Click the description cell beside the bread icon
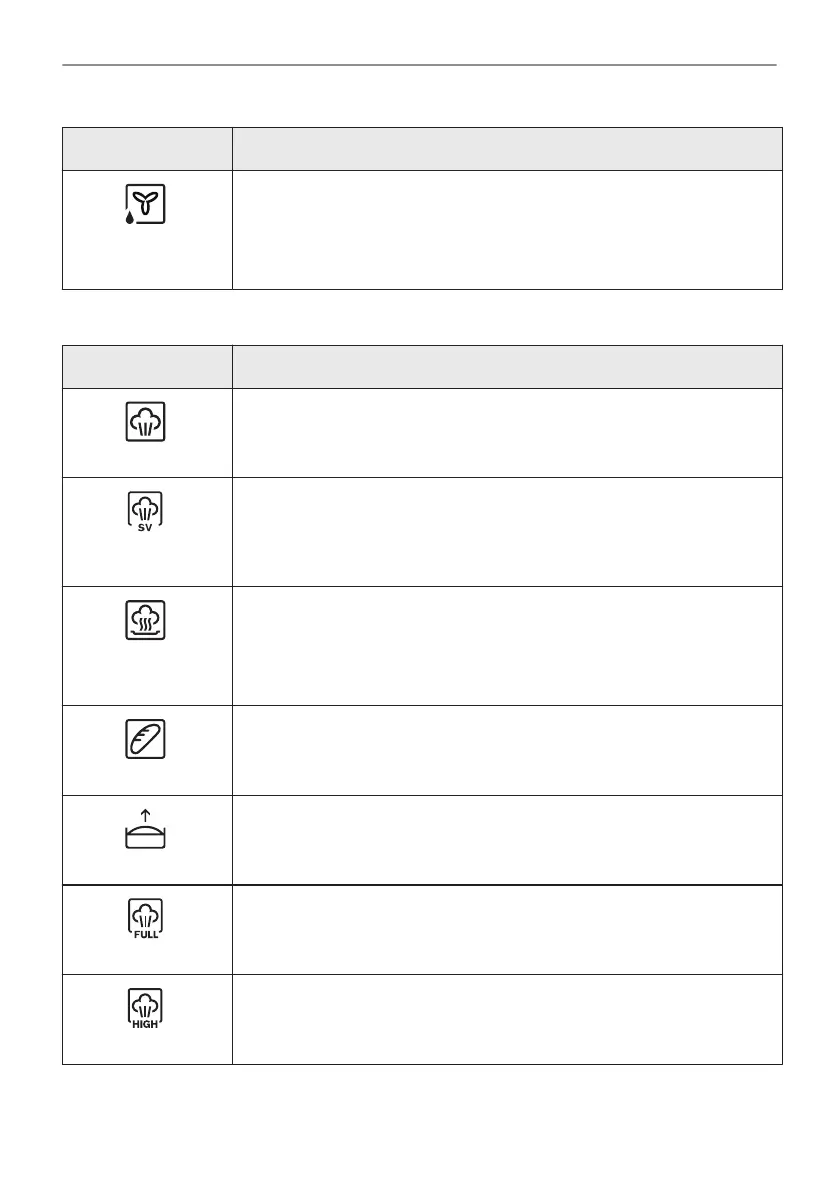 click(507, 750)
